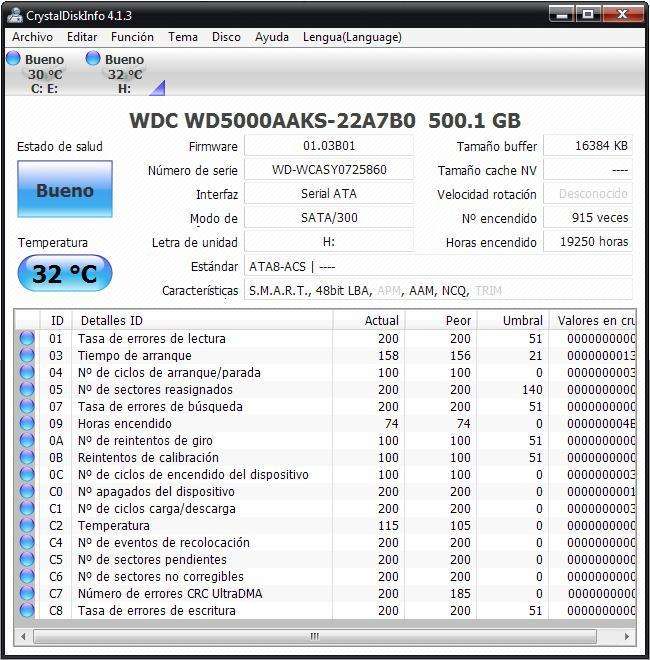Click status orb for row 0B Reintentos de calibración

coord(27,458)
